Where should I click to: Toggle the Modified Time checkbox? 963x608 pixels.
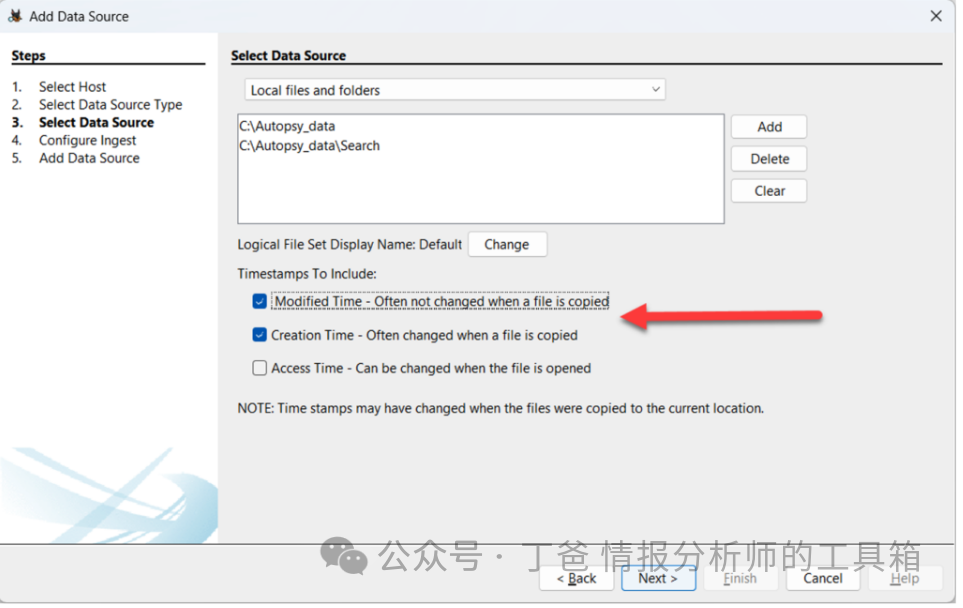[x=261, y=303]
